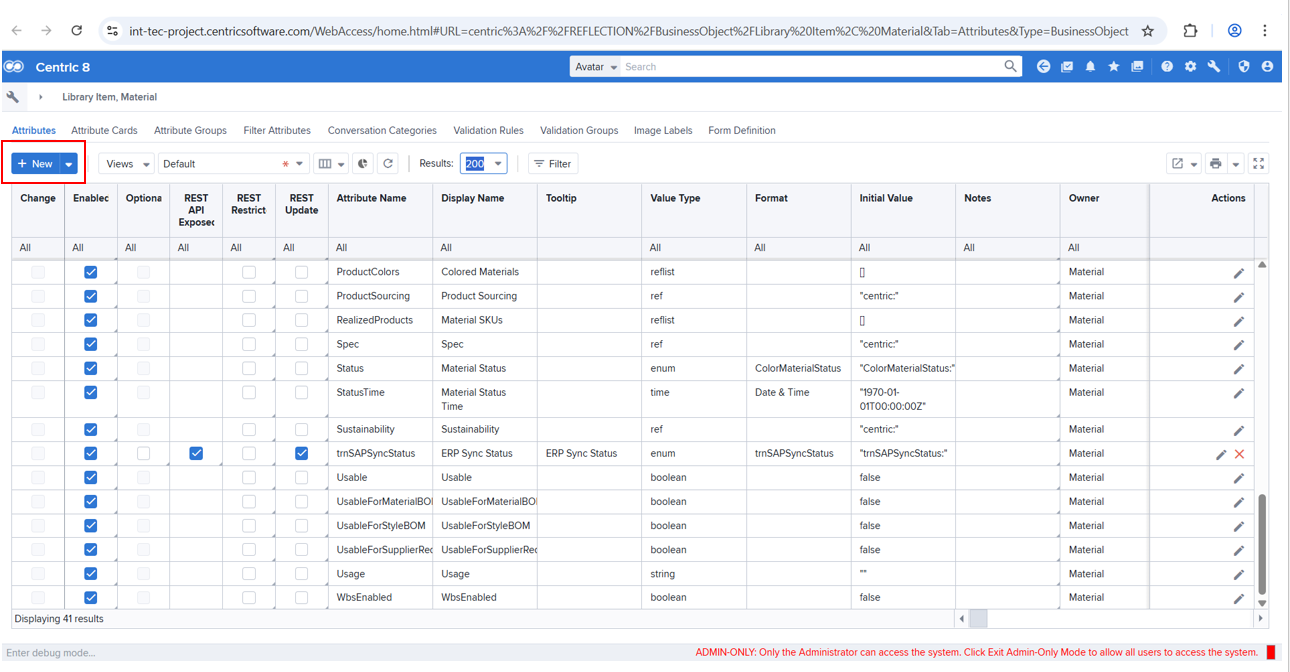
Task: Check REST Restrict for Spec row
Action: [x=249, y=344]
